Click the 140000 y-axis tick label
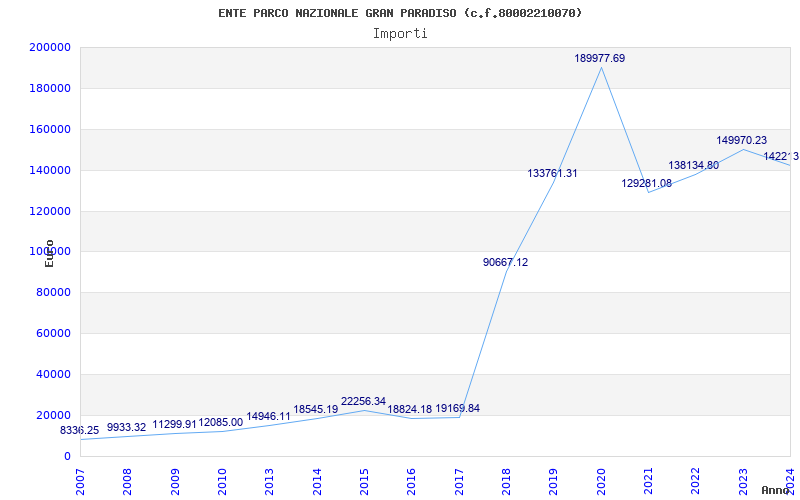Viewport: 800px width, 500px height. (50, 170)
